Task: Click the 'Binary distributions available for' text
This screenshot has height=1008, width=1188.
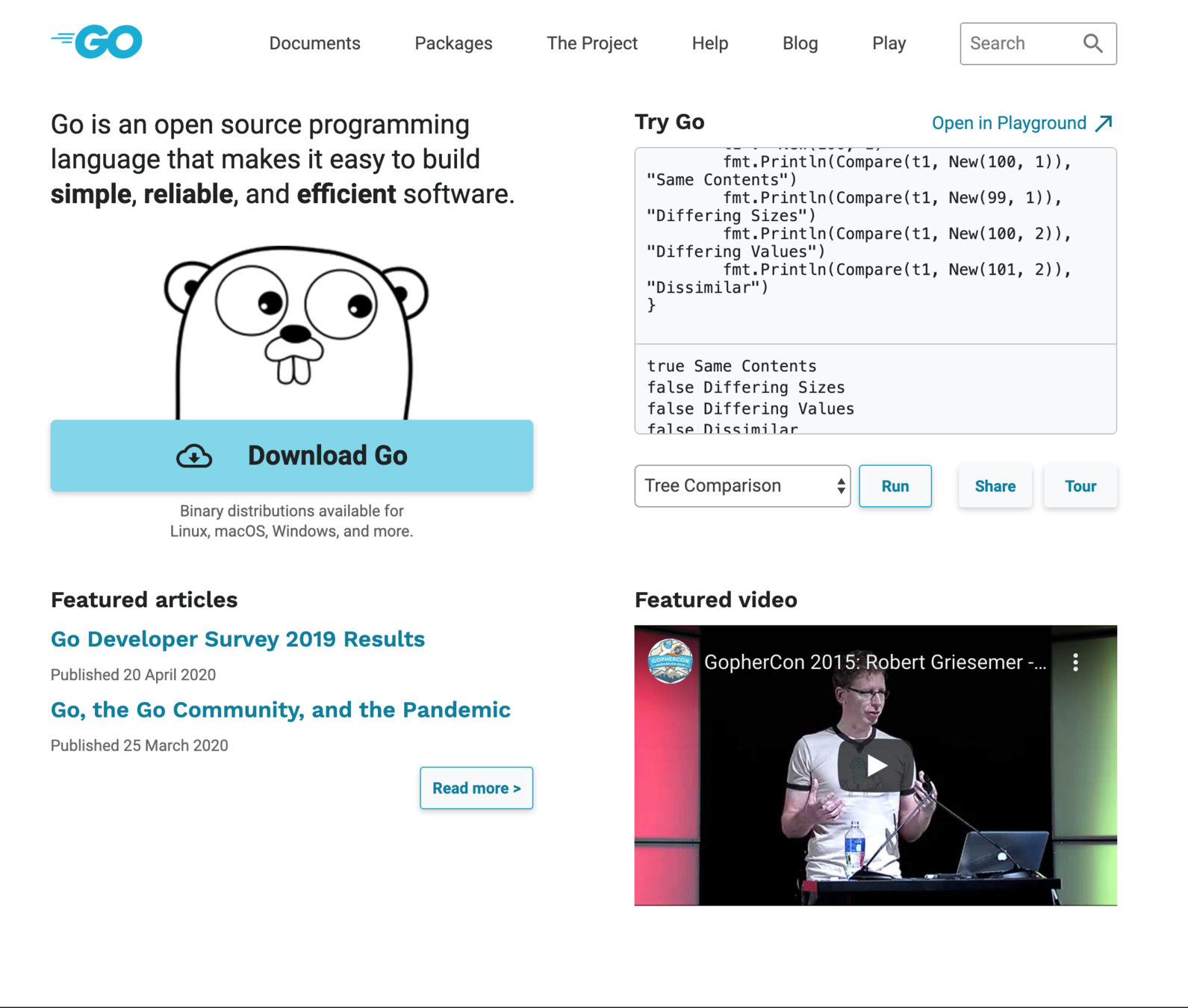Action: [292, 511]
